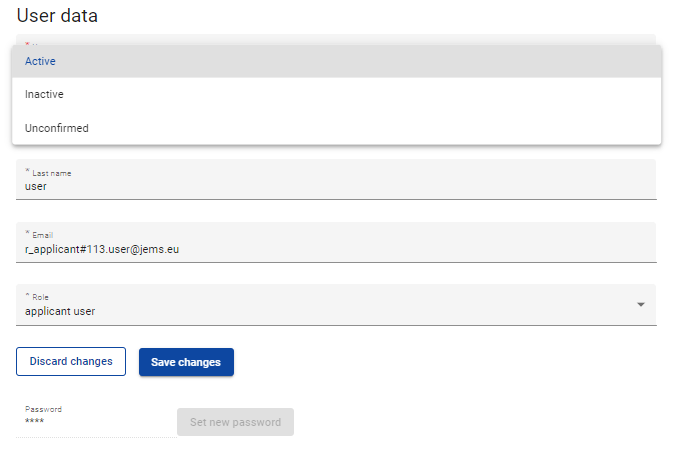The image size is (684, 461).
Task: Click the "user" last name value
Action: coord(36,186)
